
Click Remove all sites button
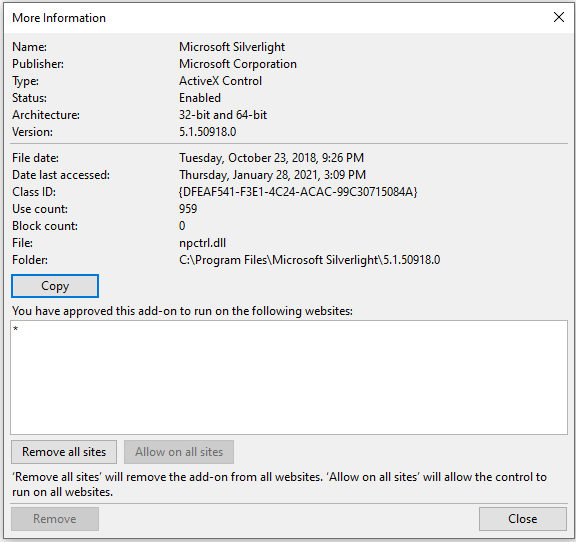coord(64,452)
